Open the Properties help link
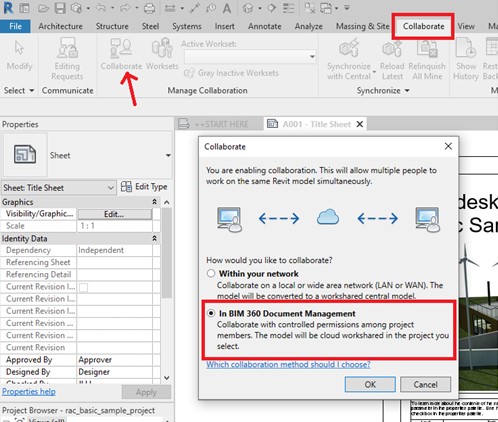 pyautogui.click(x=29, y=391)
